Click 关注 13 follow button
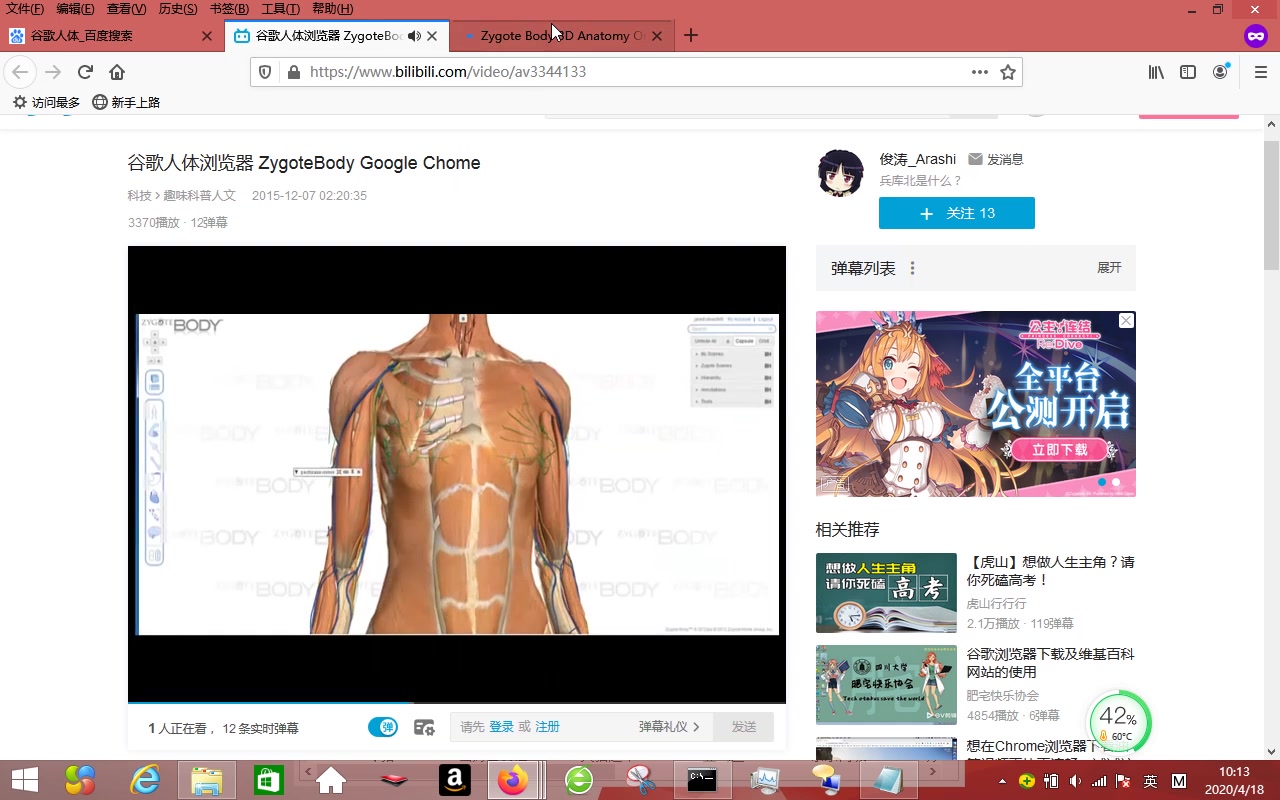The image size is (1280, 800). click(957, 213)
